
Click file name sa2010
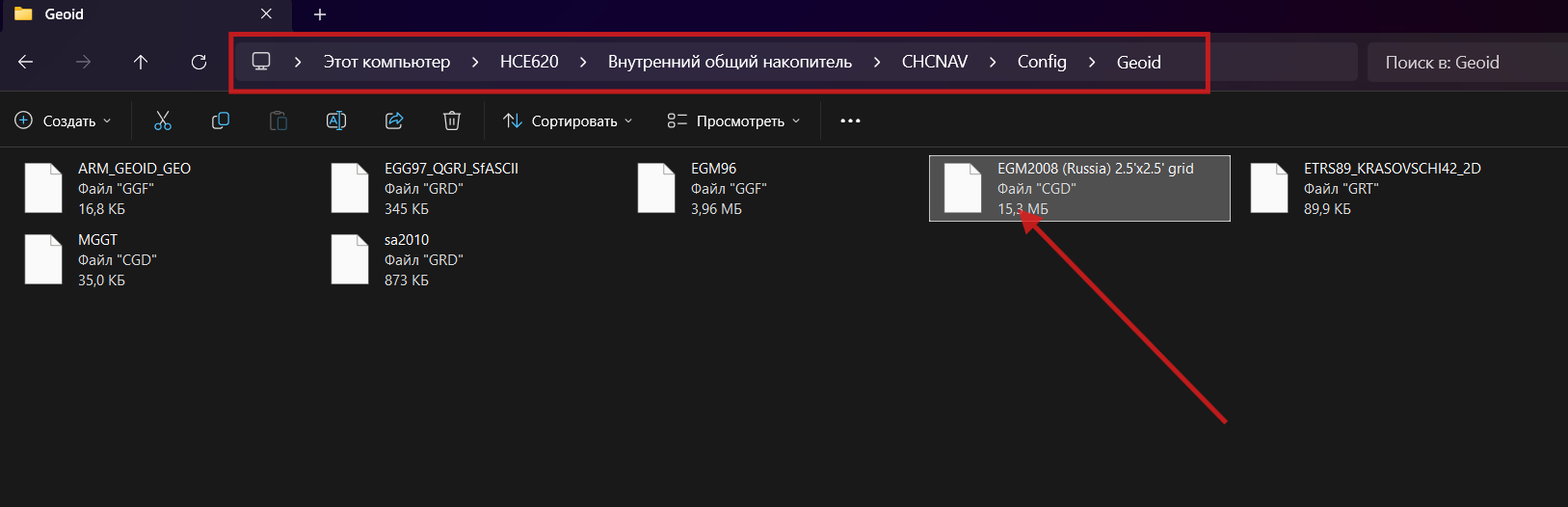(x=407, y=239)
